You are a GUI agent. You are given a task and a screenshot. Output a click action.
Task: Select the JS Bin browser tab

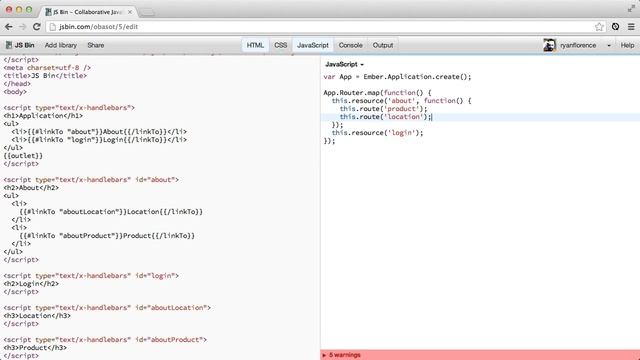[89, 12]
